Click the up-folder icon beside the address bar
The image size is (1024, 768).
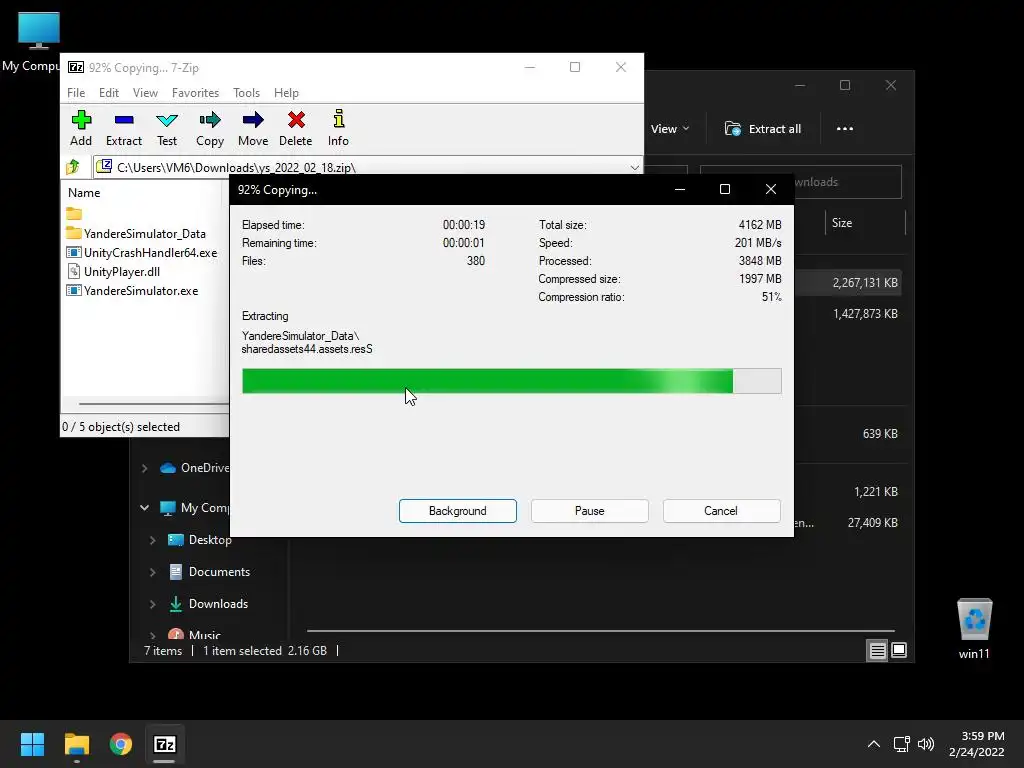pos(73,167)
